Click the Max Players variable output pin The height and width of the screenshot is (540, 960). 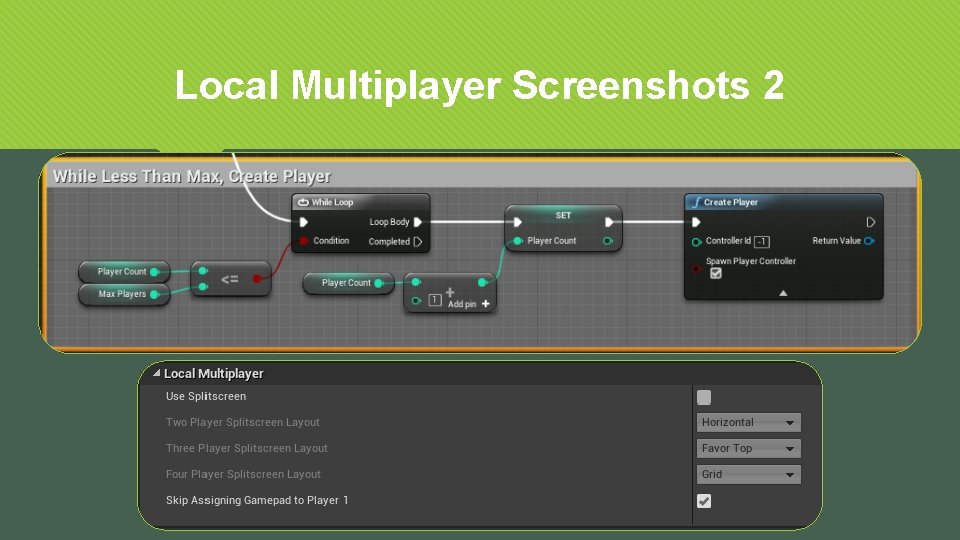[155, 294]
